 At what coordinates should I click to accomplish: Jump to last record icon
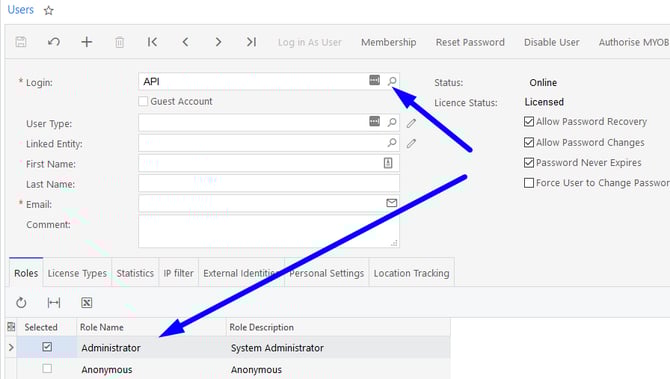point(251,42)
